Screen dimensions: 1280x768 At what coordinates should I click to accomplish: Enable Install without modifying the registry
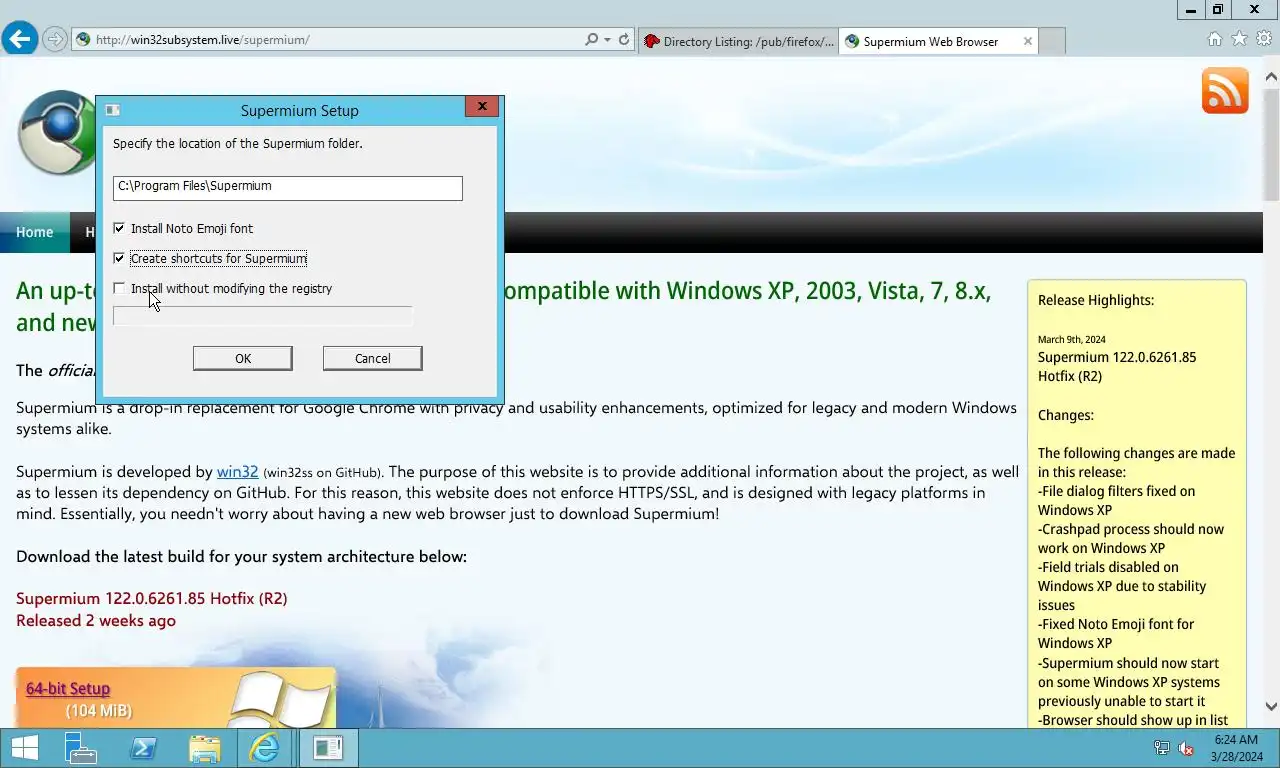click(119, 288)
